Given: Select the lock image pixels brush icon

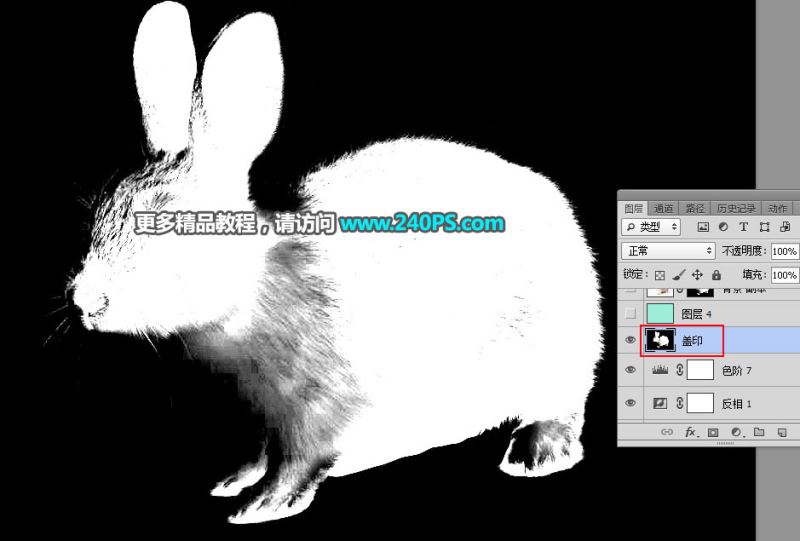Looking at the screenshot, I should tap(679, 275).
